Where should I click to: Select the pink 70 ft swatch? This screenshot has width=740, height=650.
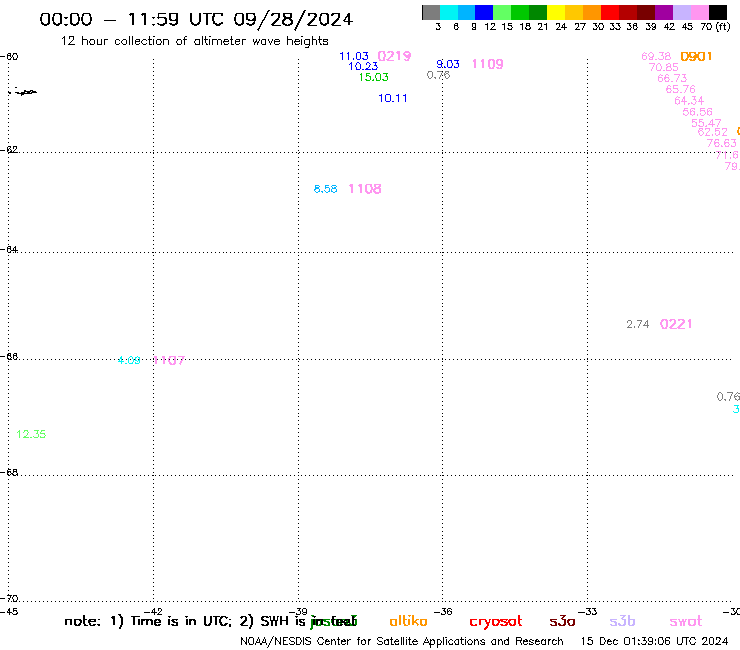(x=700, y=12)
